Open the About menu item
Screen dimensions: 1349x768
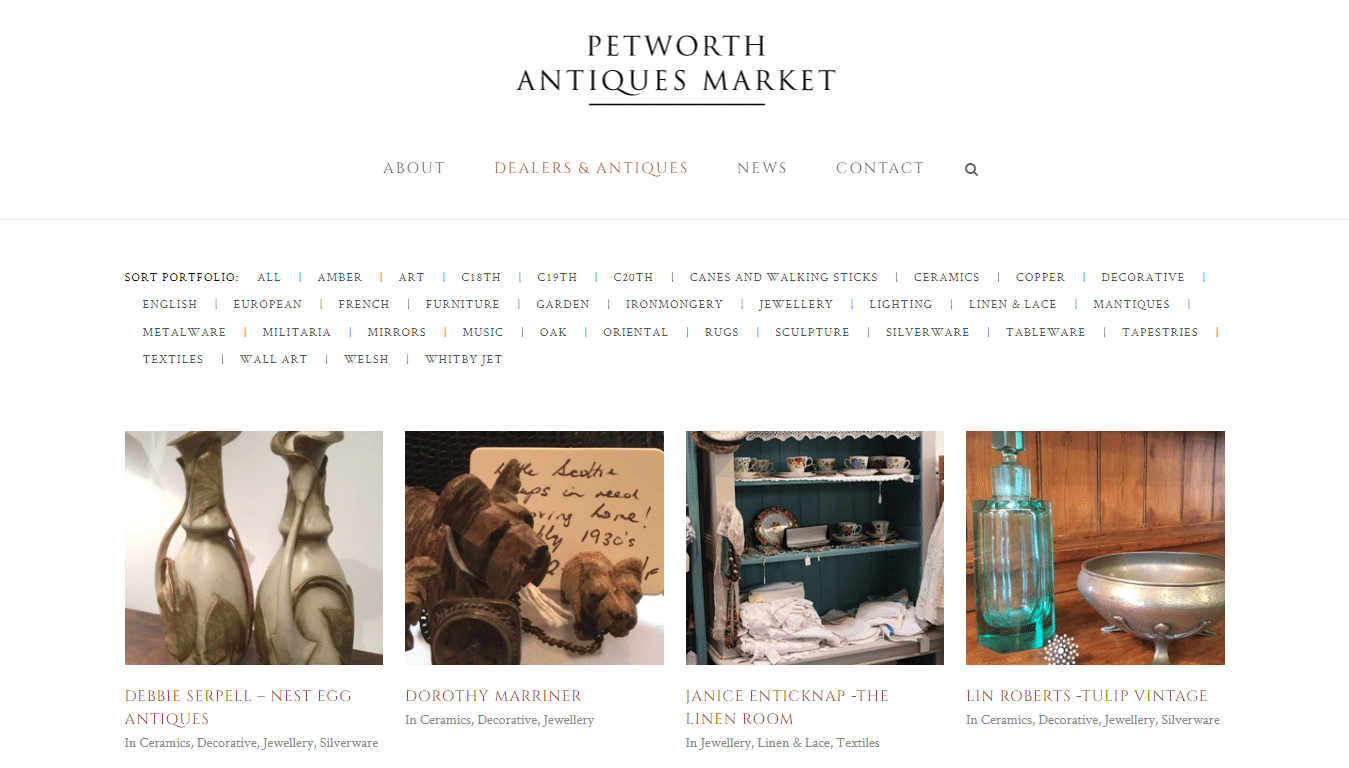click(x=414, y=168)
